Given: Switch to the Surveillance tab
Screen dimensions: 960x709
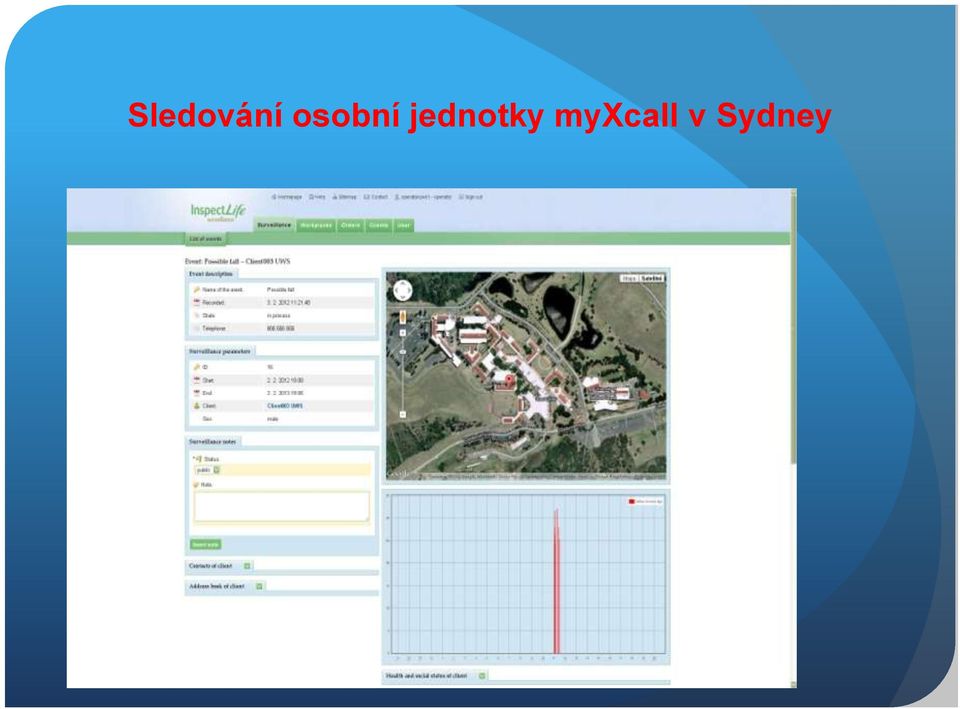Looking at the screenshot, I should coord(274,225).
